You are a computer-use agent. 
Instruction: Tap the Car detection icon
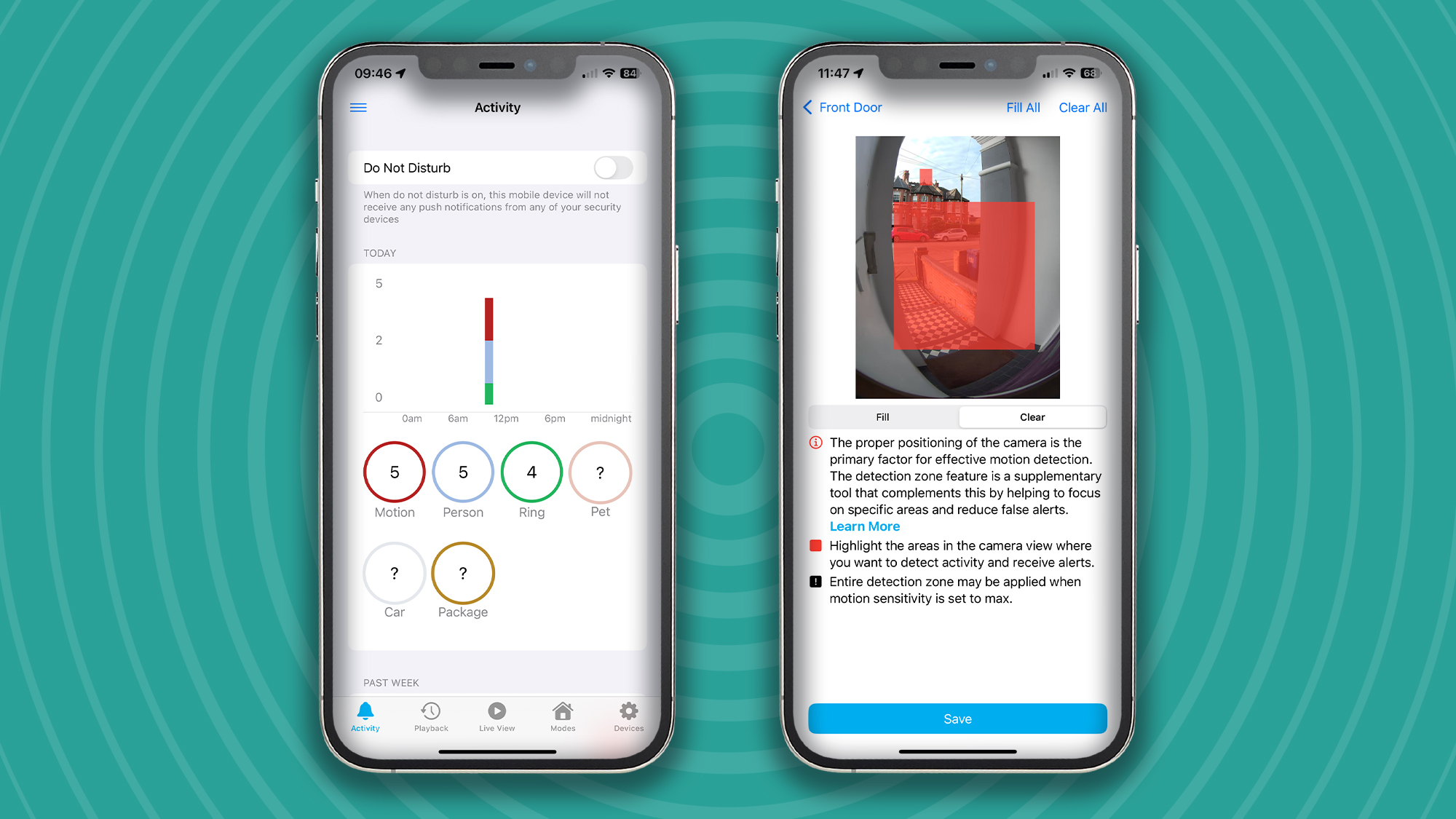394,573
